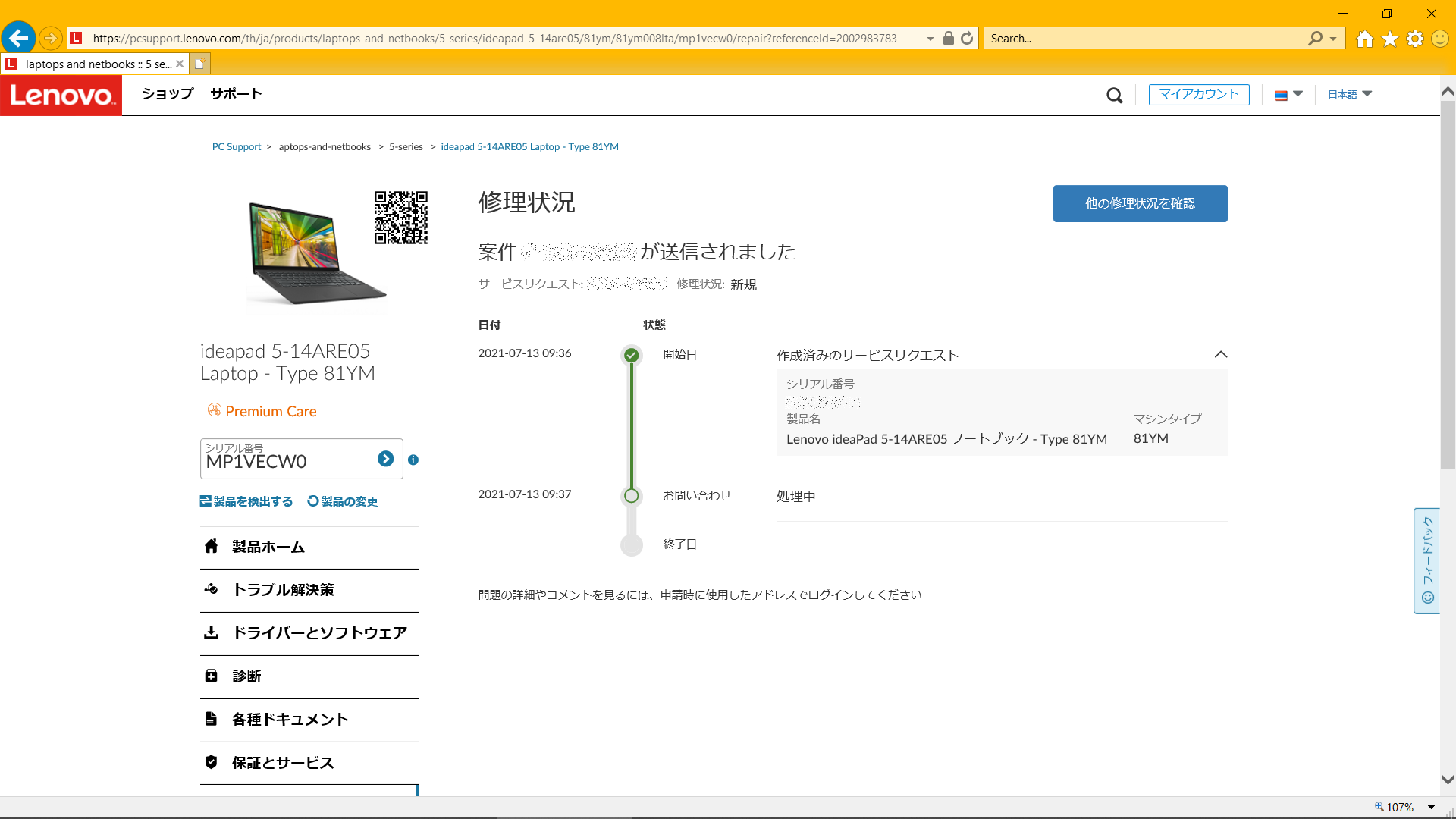Open the サポート menu
The image size is (1456, 819).
click(x=237, y=94)
